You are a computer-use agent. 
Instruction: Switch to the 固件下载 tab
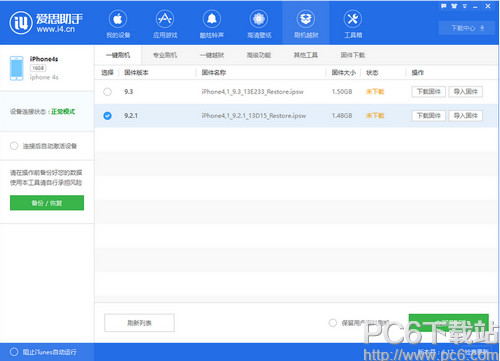[353, 55]
